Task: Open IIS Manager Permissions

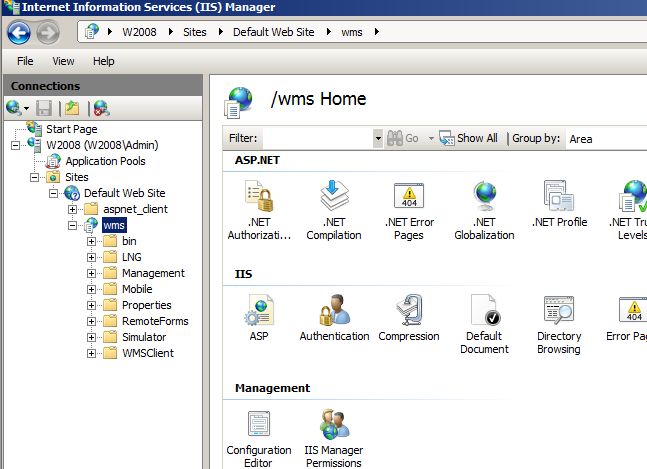Action: [x=334, y=438]
